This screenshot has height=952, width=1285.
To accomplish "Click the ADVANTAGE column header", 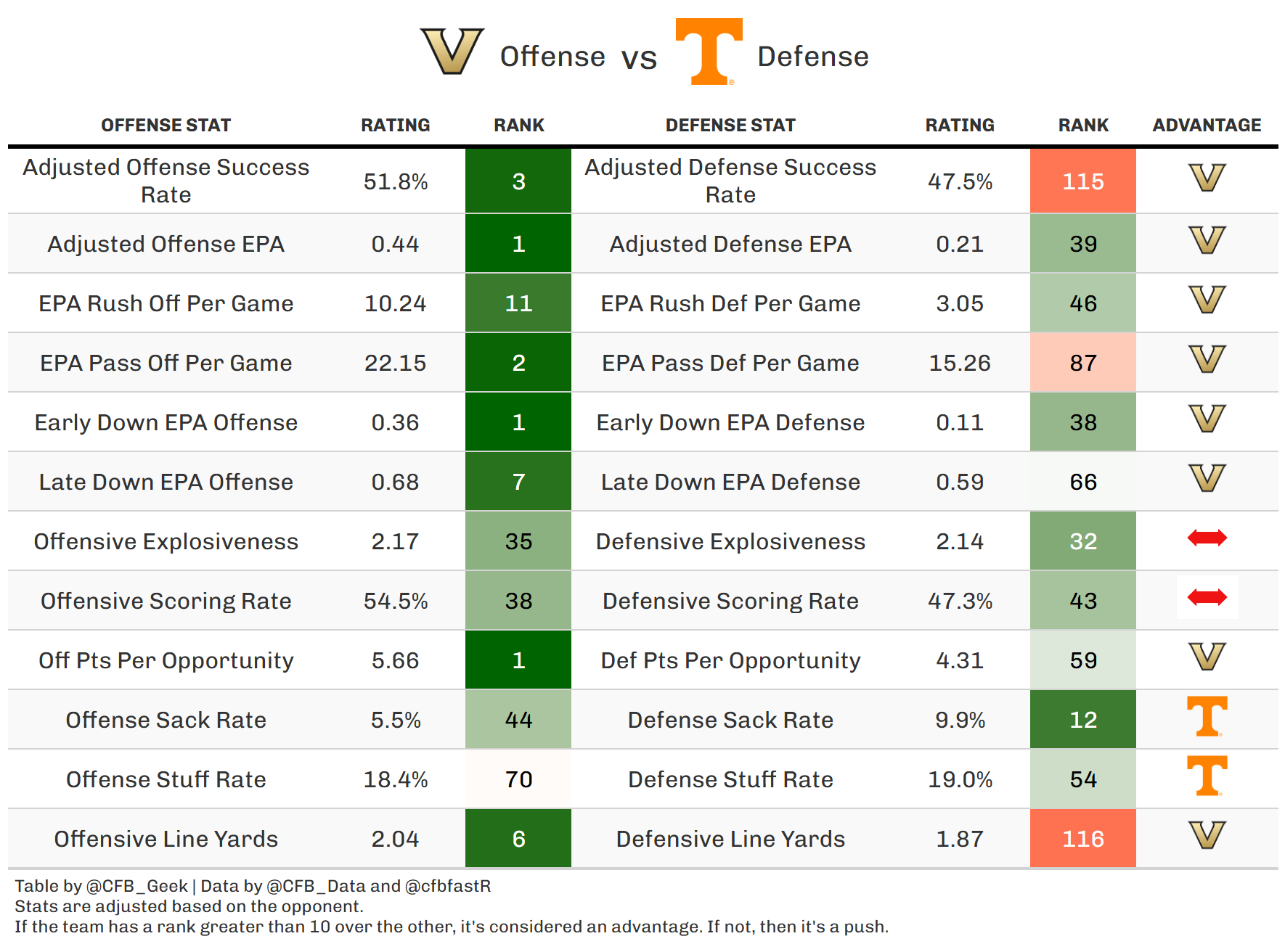I will (1207, 126).
